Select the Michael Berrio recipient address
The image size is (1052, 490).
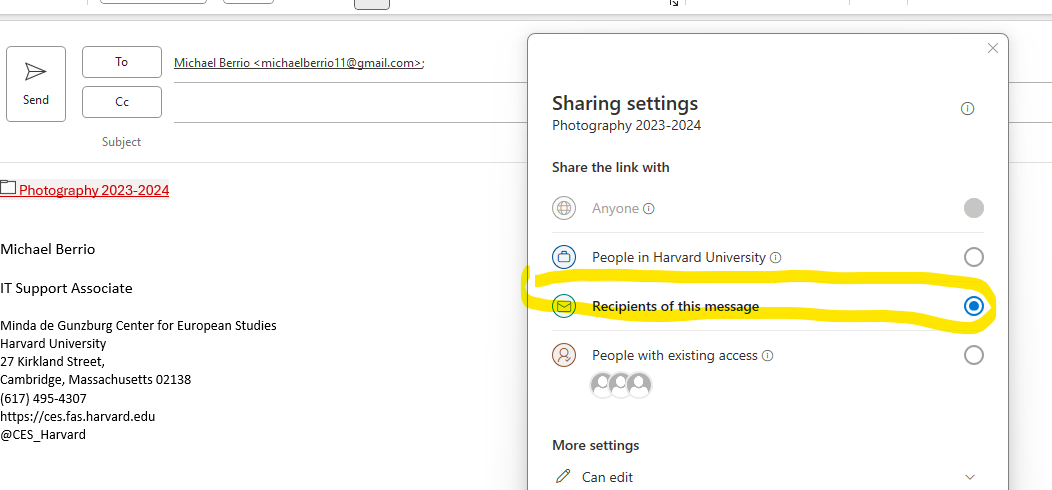coord(298,63)
